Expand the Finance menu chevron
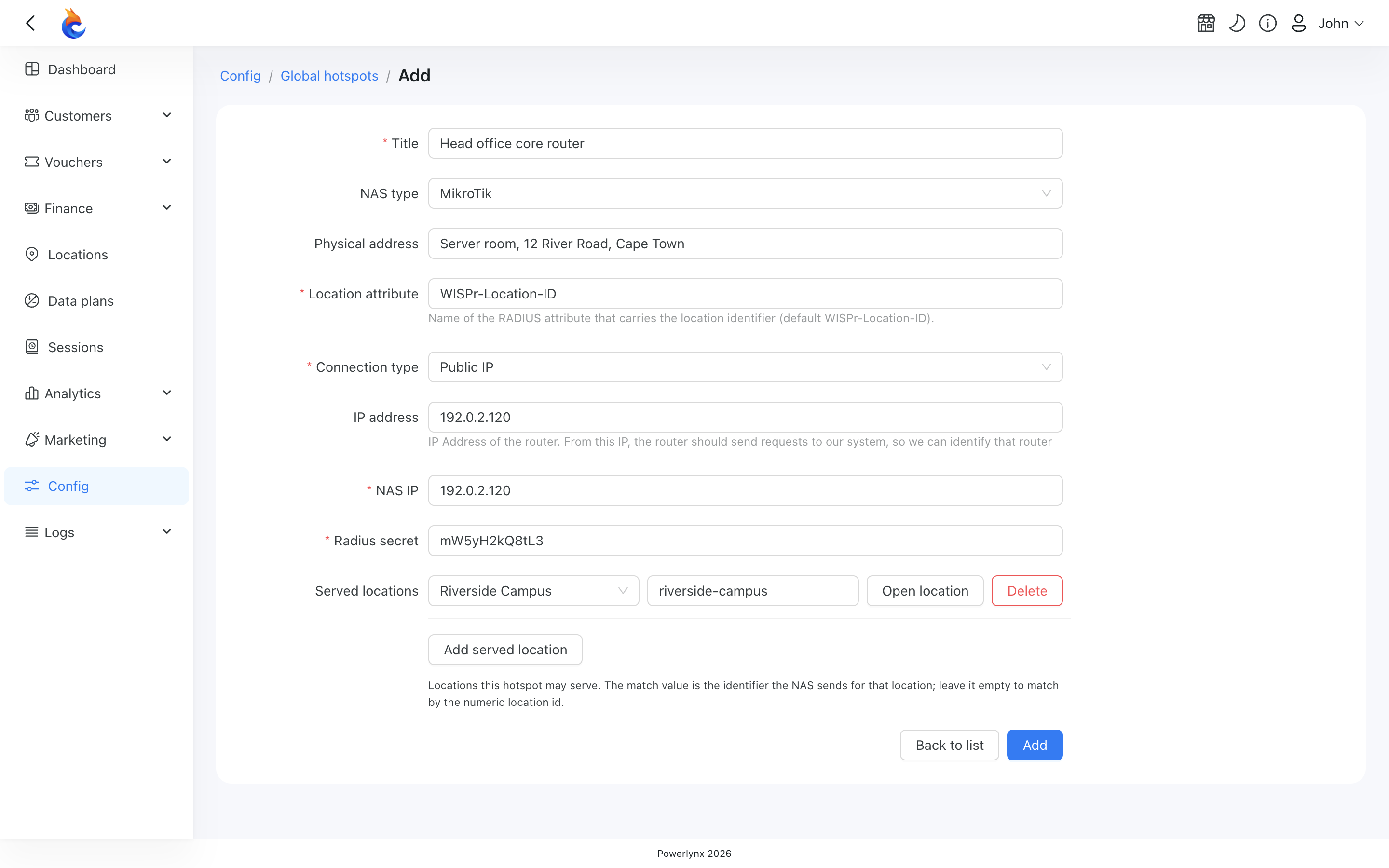 pos(167,207)
